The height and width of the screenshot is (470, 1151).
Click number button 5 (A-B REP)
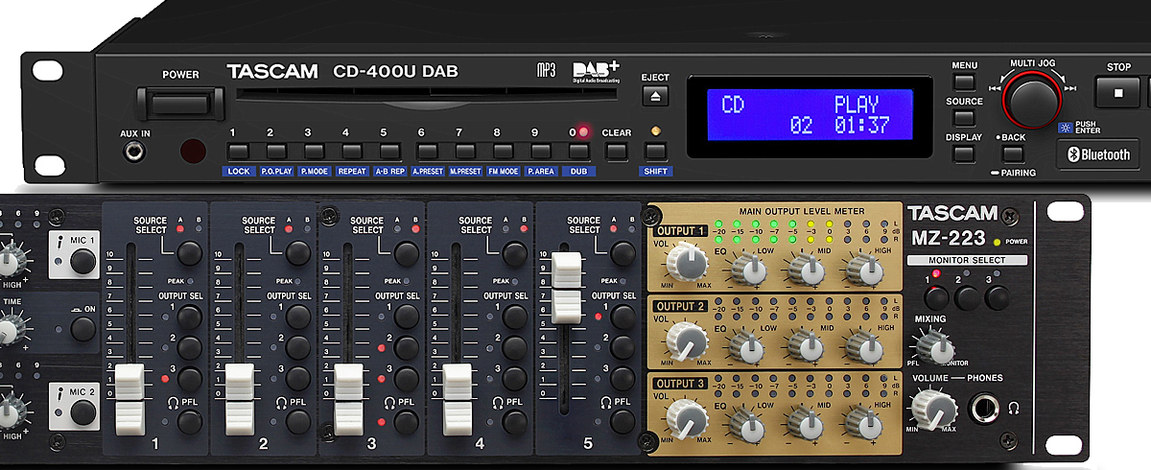(390, 152)
